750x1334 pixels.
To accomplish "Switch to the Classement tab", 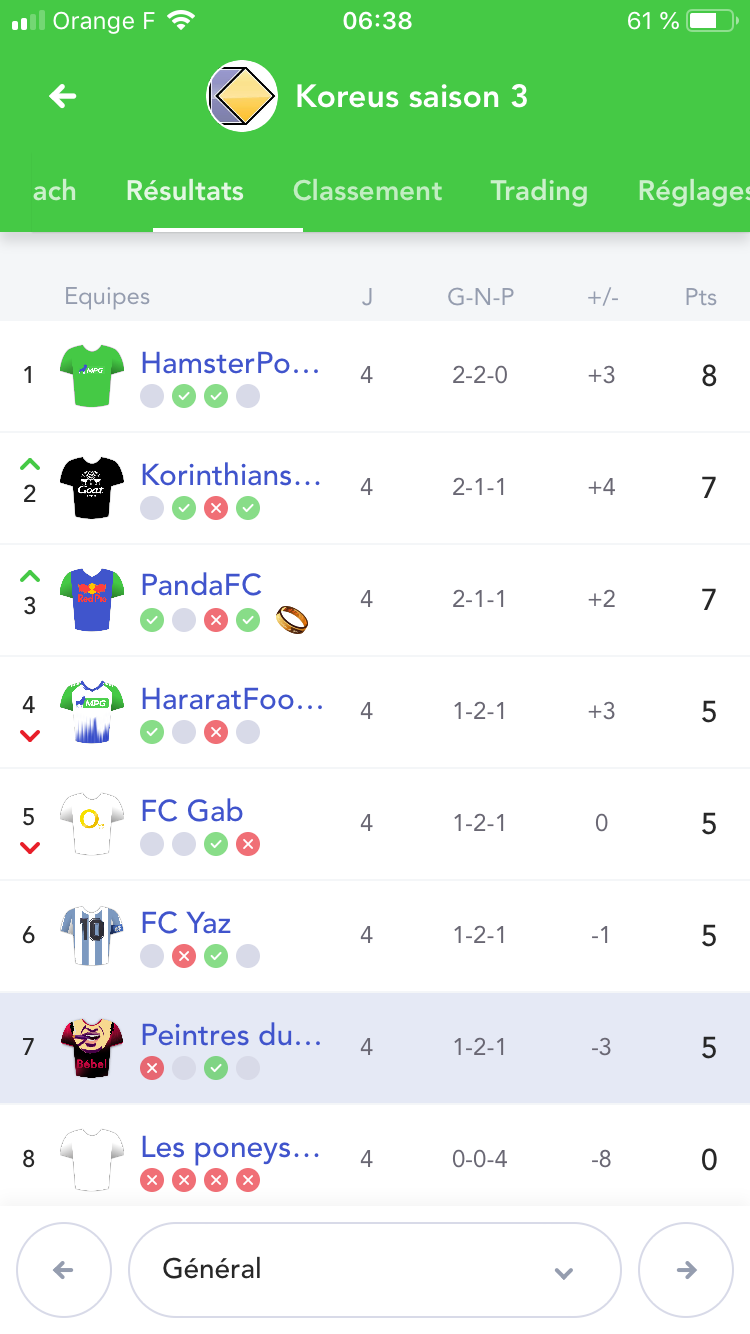I will coord(367,191).
